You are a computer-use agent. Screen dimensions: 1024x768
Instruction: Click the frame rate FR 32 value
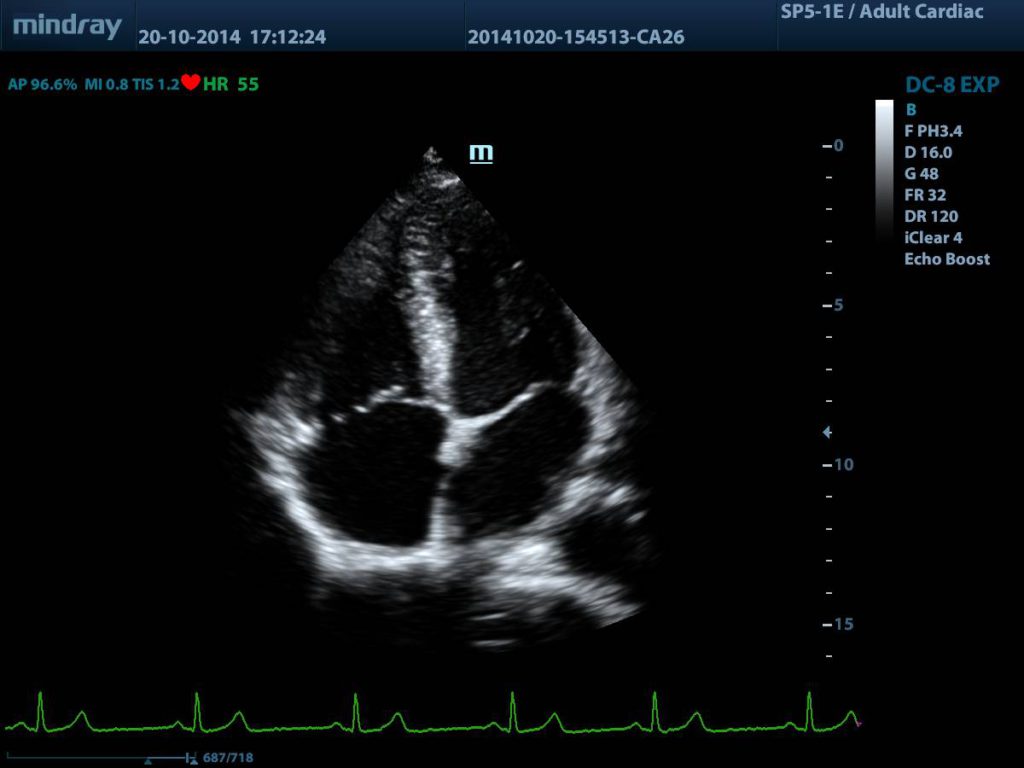pyautogui.click(x=924, y=195)
